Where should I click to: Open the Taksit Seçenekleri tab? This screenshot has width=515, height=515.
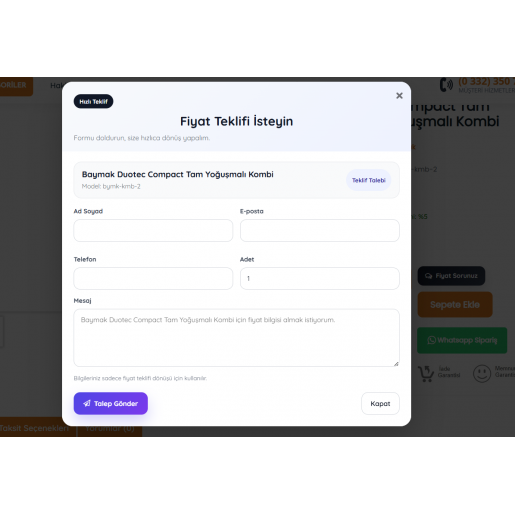pyautogui.click(x=34, y=427)
